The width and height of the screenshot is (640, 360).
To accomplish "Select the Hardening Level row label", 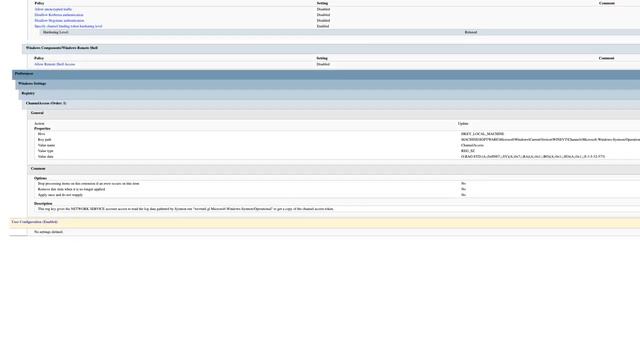I will pos(56,32).
